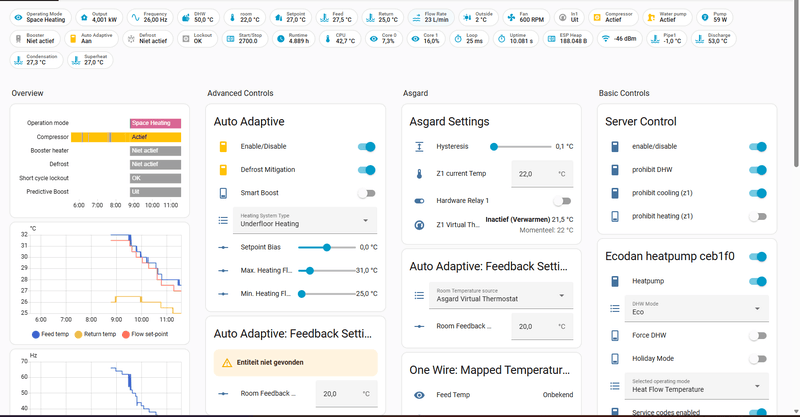Click the Fan 600 RPM chip icon

(508, 17)
